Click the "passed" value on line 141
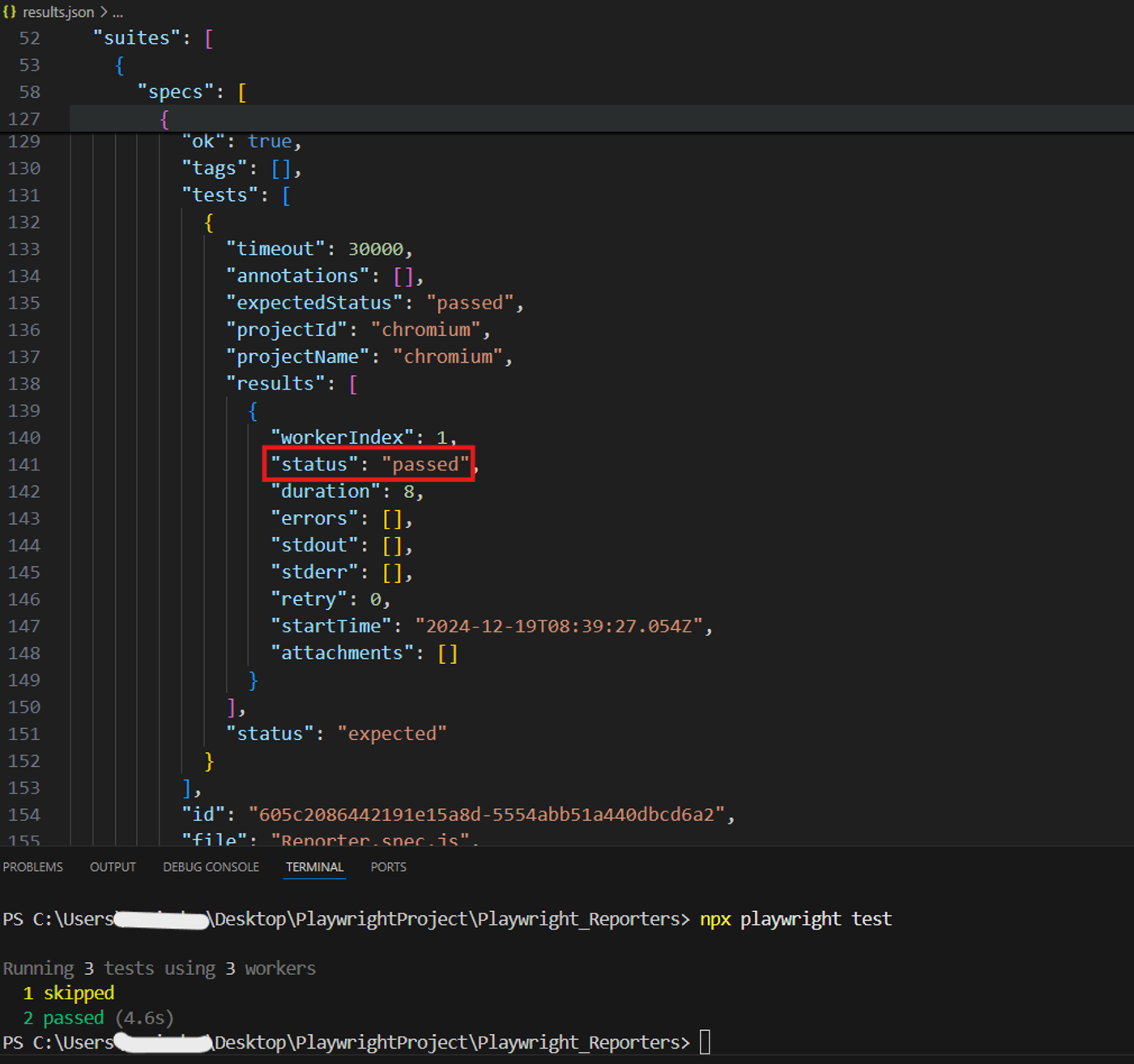The image size is (1134, 1064). 425,464
